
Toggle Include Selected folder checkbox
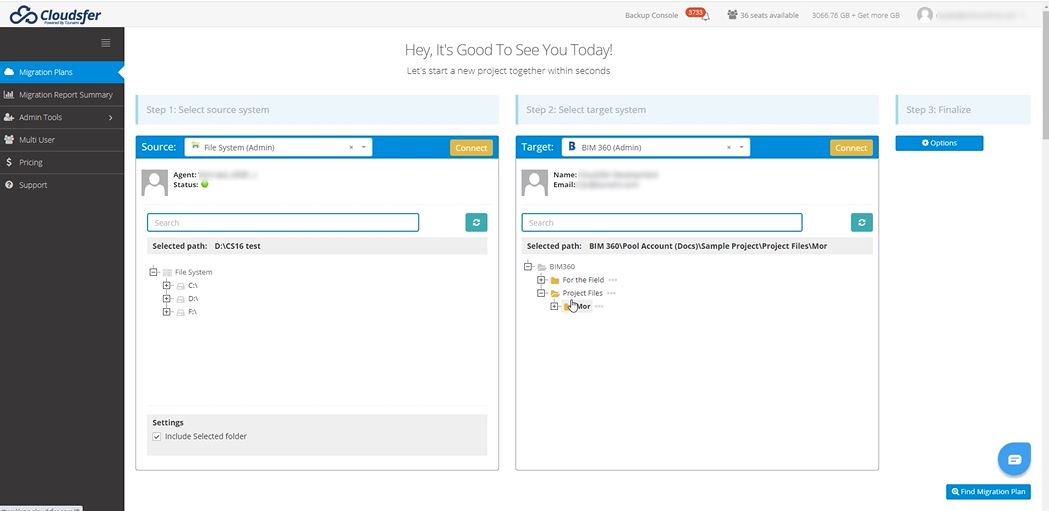(157, 437)
